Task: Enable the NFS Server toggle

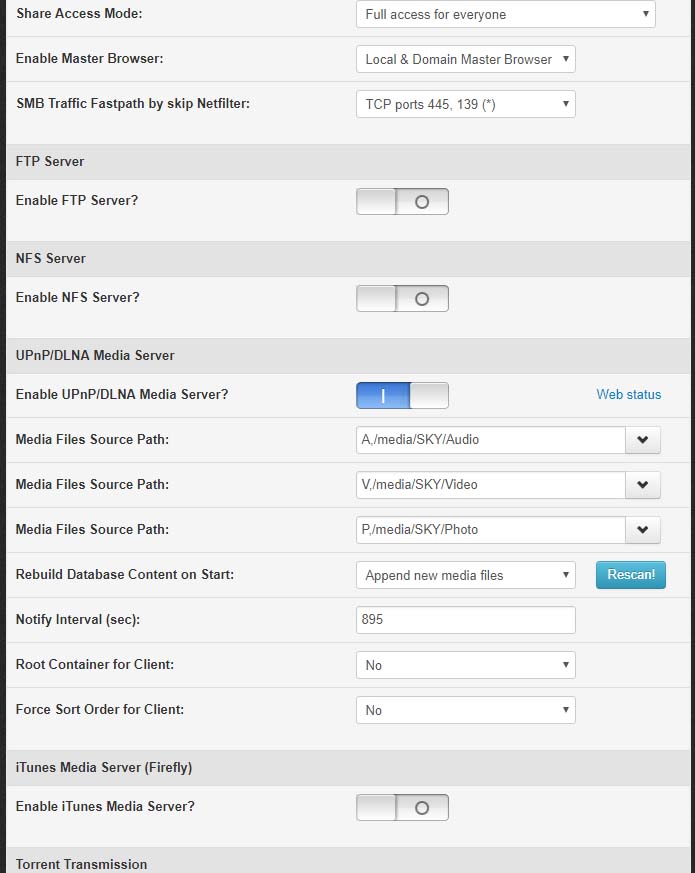Action: click(x=402, y=298)
